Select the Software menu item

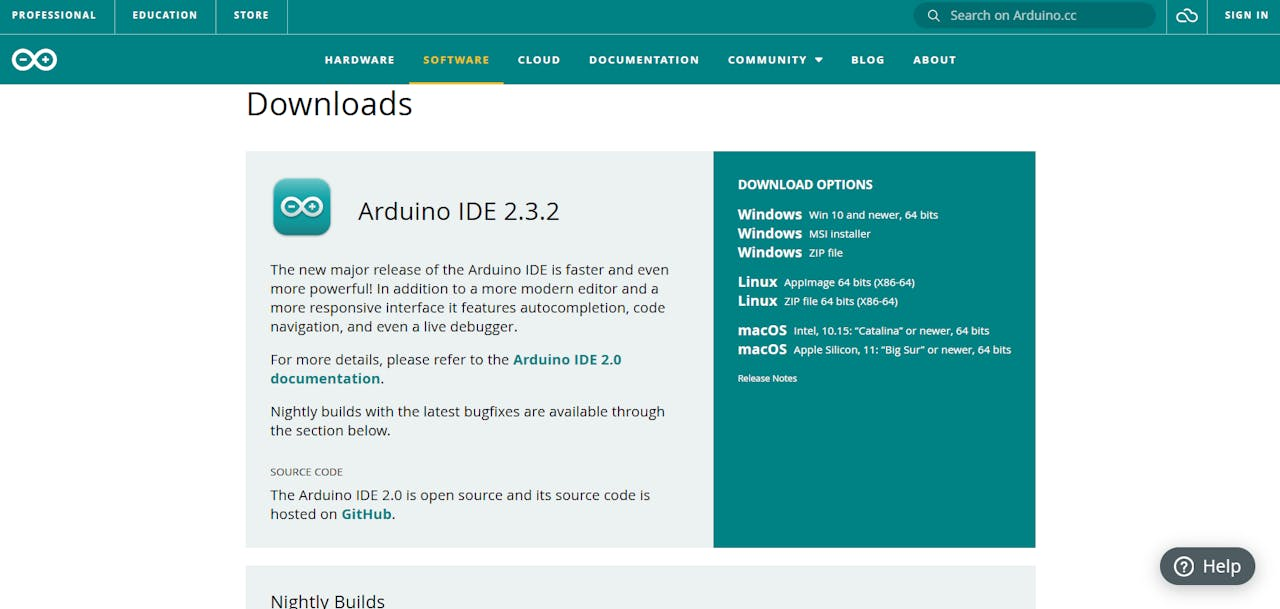point(456,60)
